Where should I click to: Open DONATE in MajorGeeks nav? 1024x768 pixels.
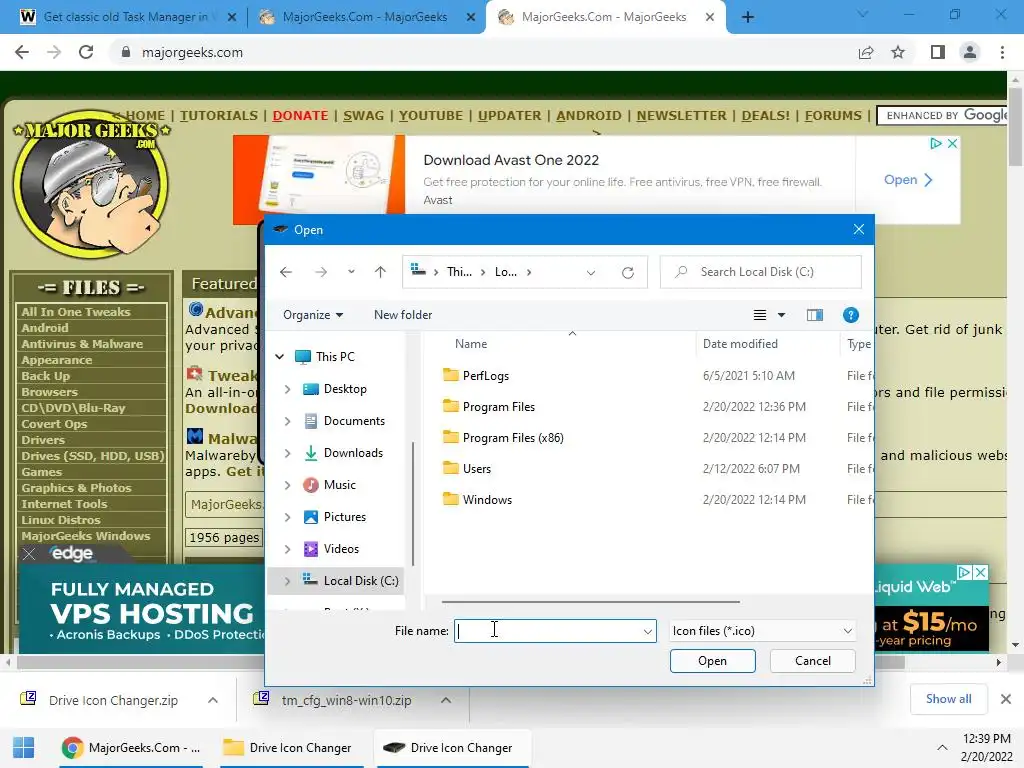point(300,116)
